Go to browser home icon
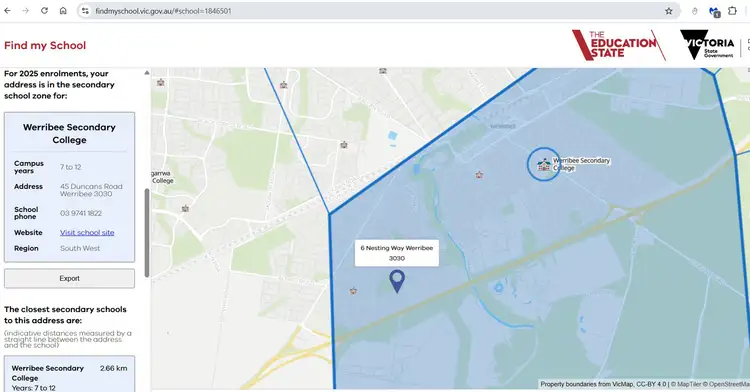 (63, 11)
